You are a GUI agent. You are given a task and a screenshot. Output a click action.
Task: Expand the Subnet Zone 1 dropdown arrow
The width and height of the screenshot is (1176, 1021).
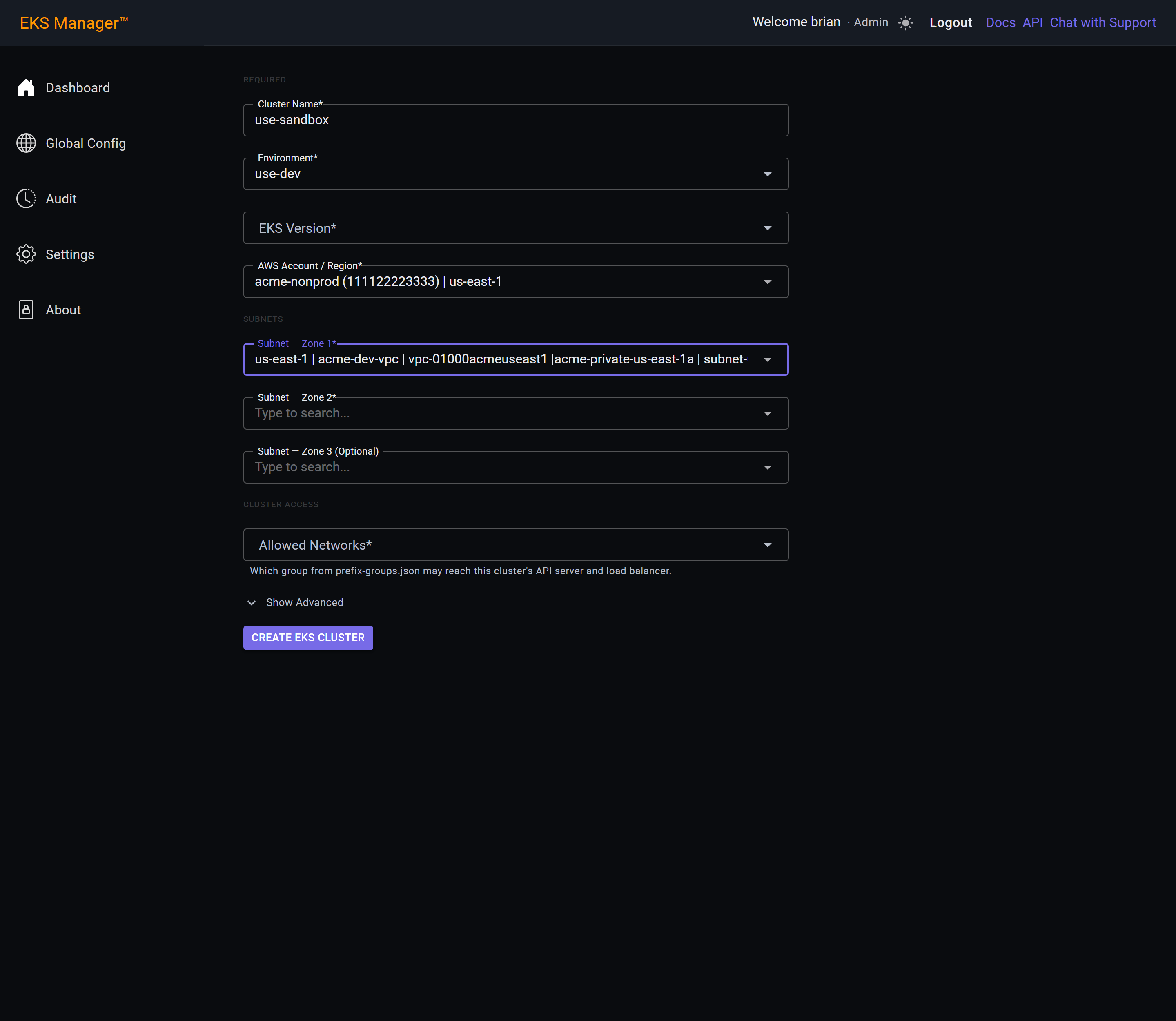[x=768, y=359]
